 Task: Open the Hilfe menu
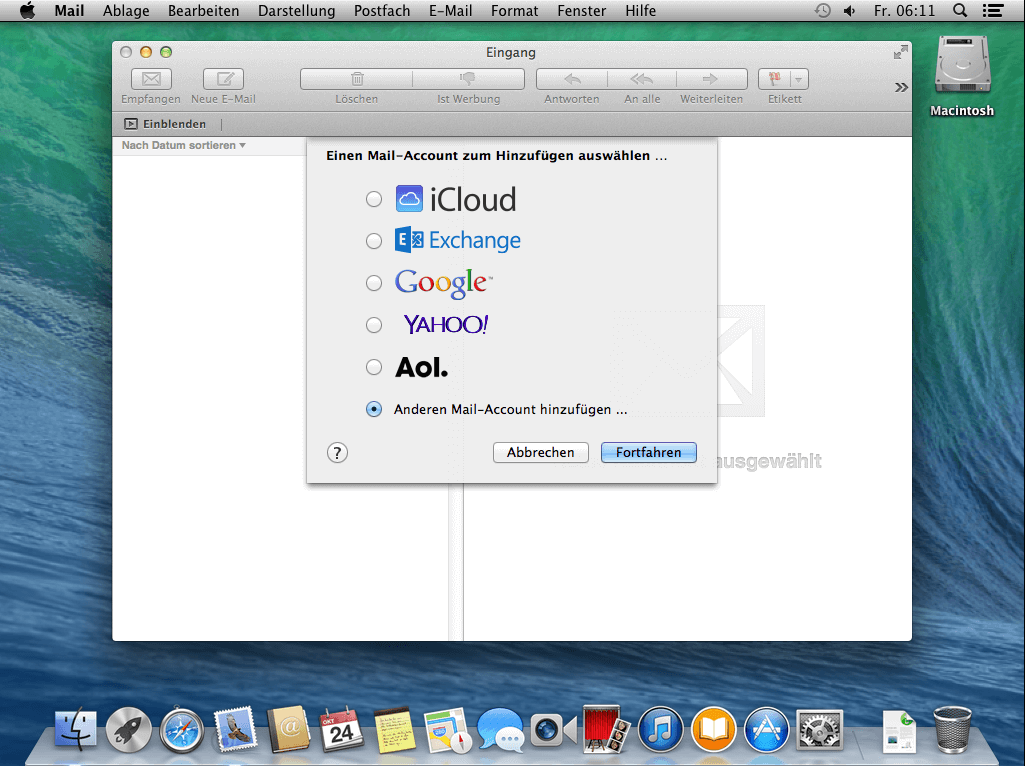641,10
